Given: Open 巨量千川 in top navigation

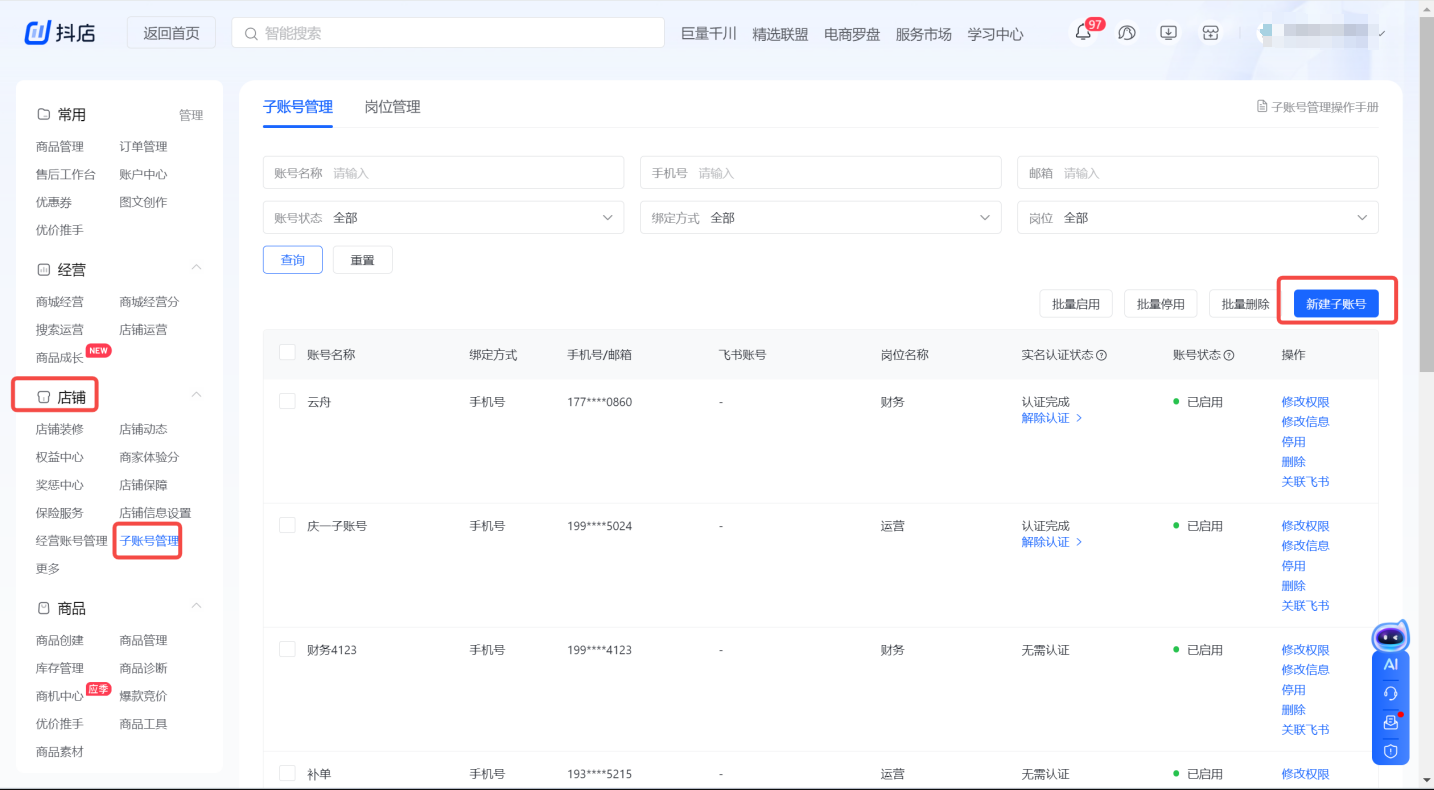Looking at the screenshot, I should [x=708, y=33].
